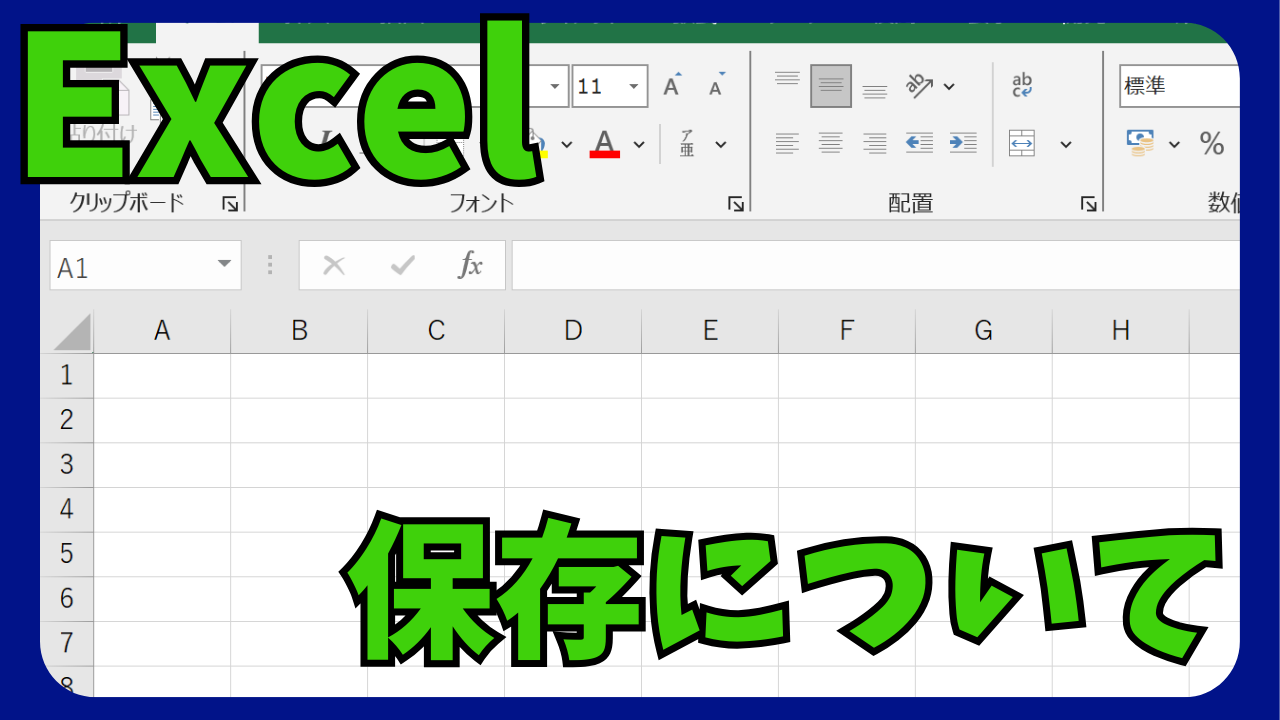Select column A header

[162, 331]
